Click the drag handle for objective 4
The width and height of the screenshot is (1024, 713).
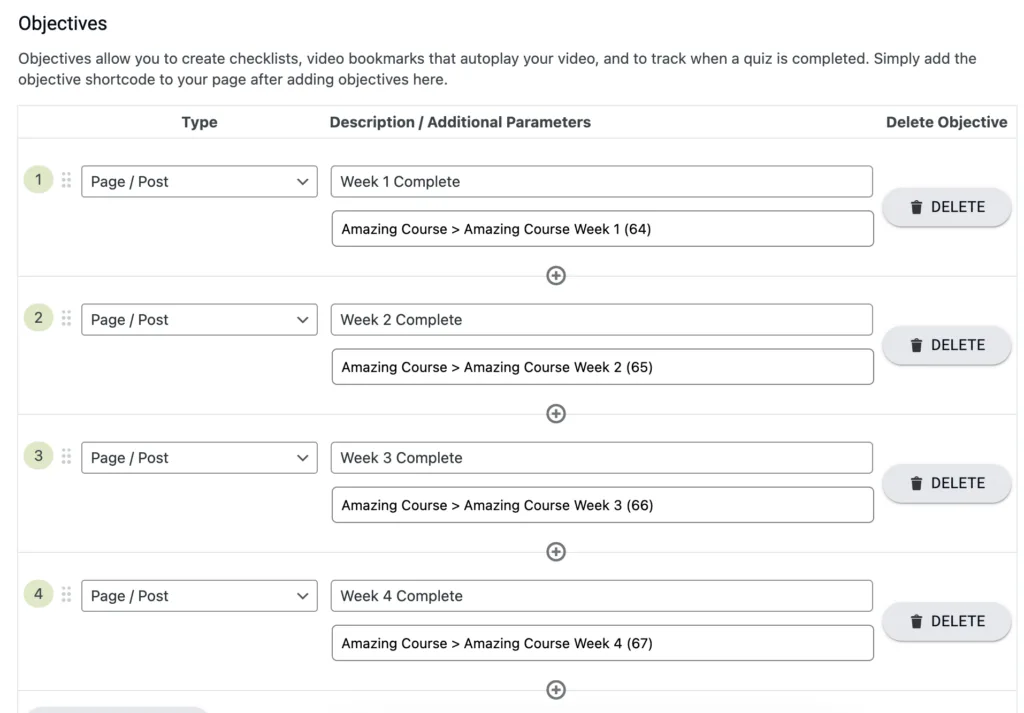66,594
